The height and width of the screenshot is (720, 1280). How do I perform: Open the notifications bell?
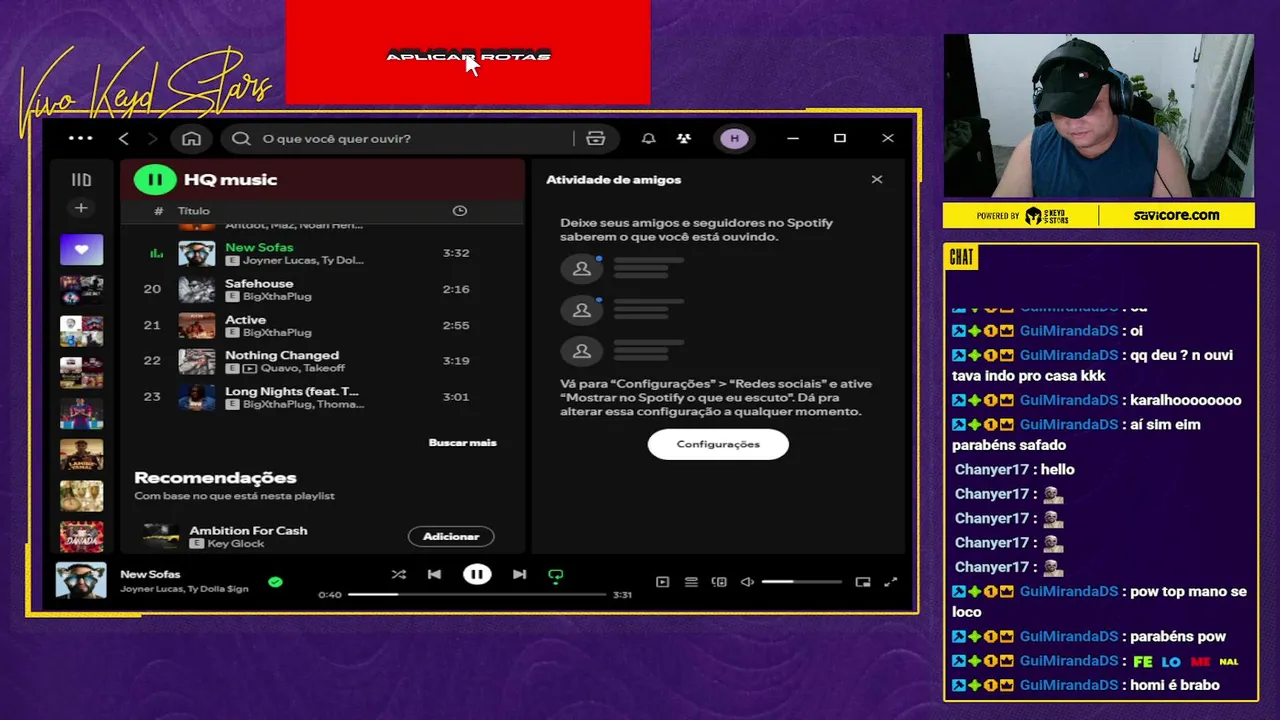[648, 139]
